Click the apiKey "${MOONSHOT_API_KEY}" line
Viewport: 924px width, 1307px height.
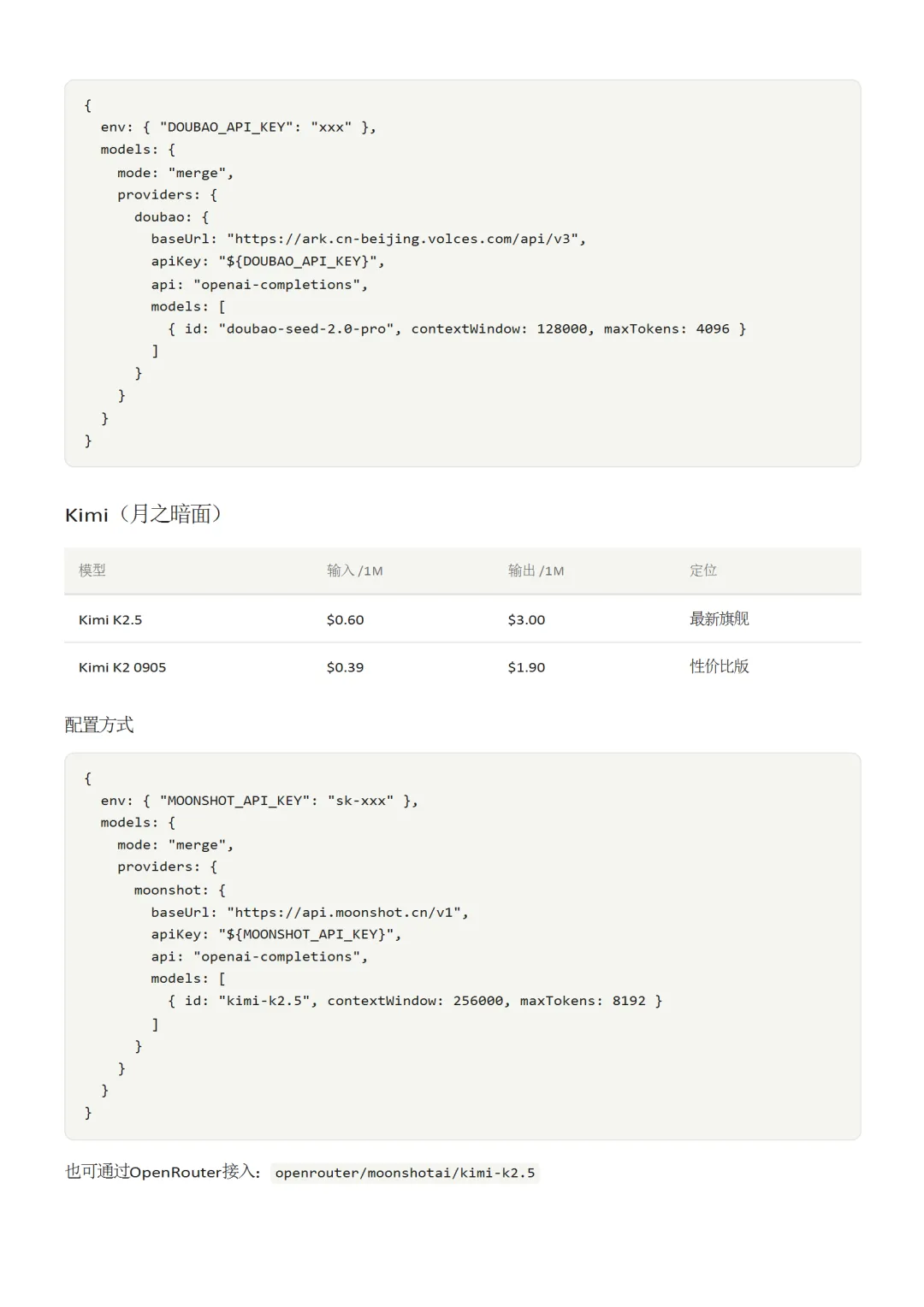click(276, 935)
